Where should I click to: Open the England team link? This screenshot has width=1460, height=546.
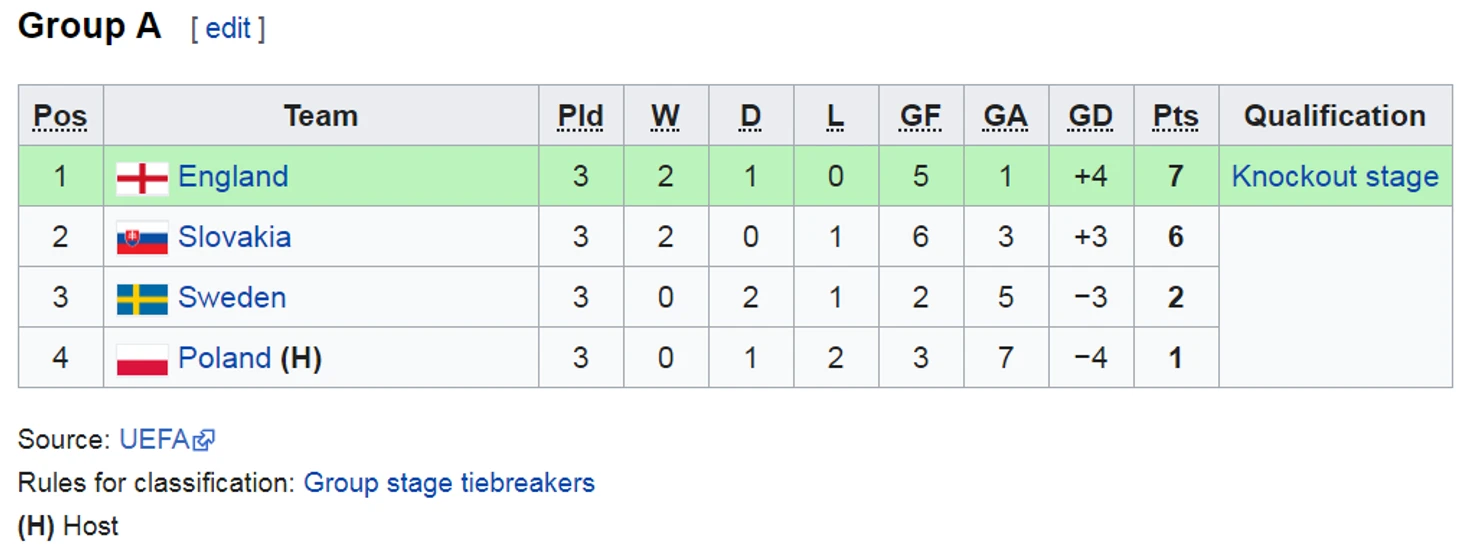[x=233, y=177]
